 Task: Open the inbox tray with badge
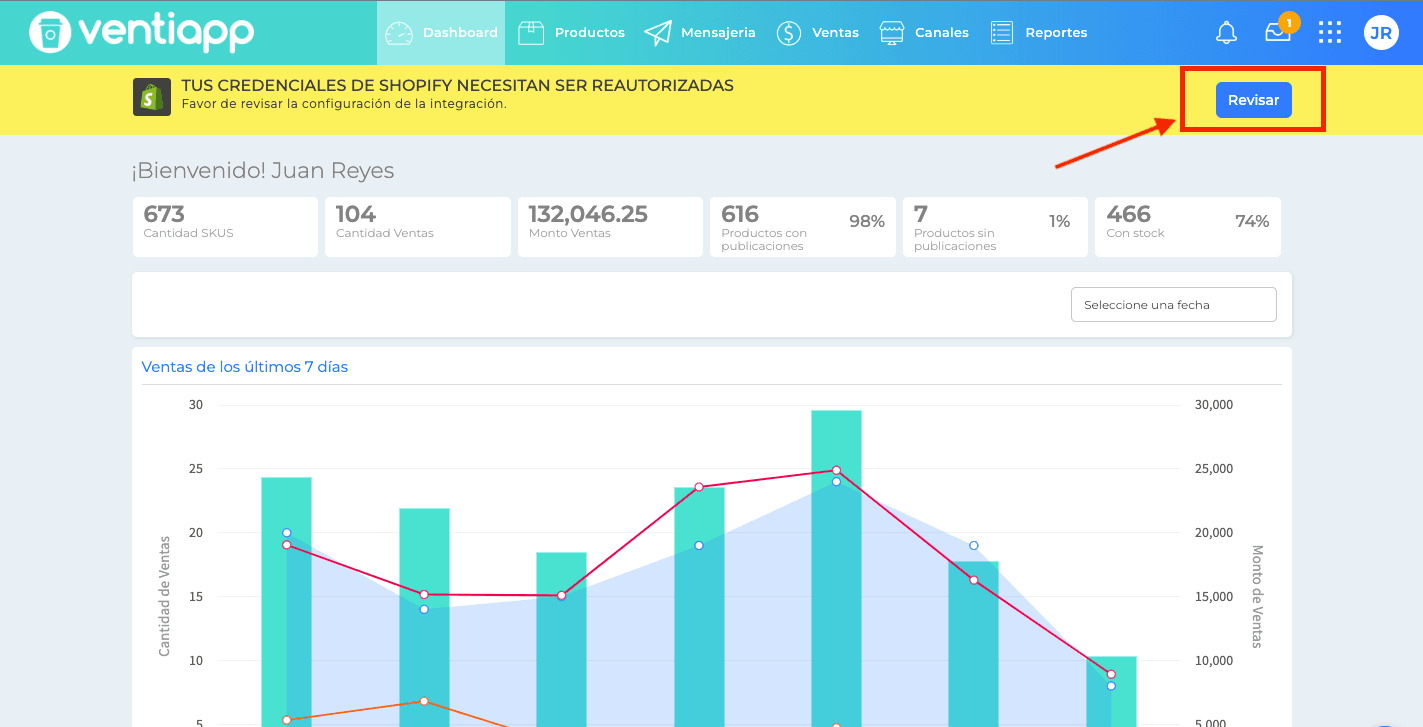click(x=1278, y=32)
